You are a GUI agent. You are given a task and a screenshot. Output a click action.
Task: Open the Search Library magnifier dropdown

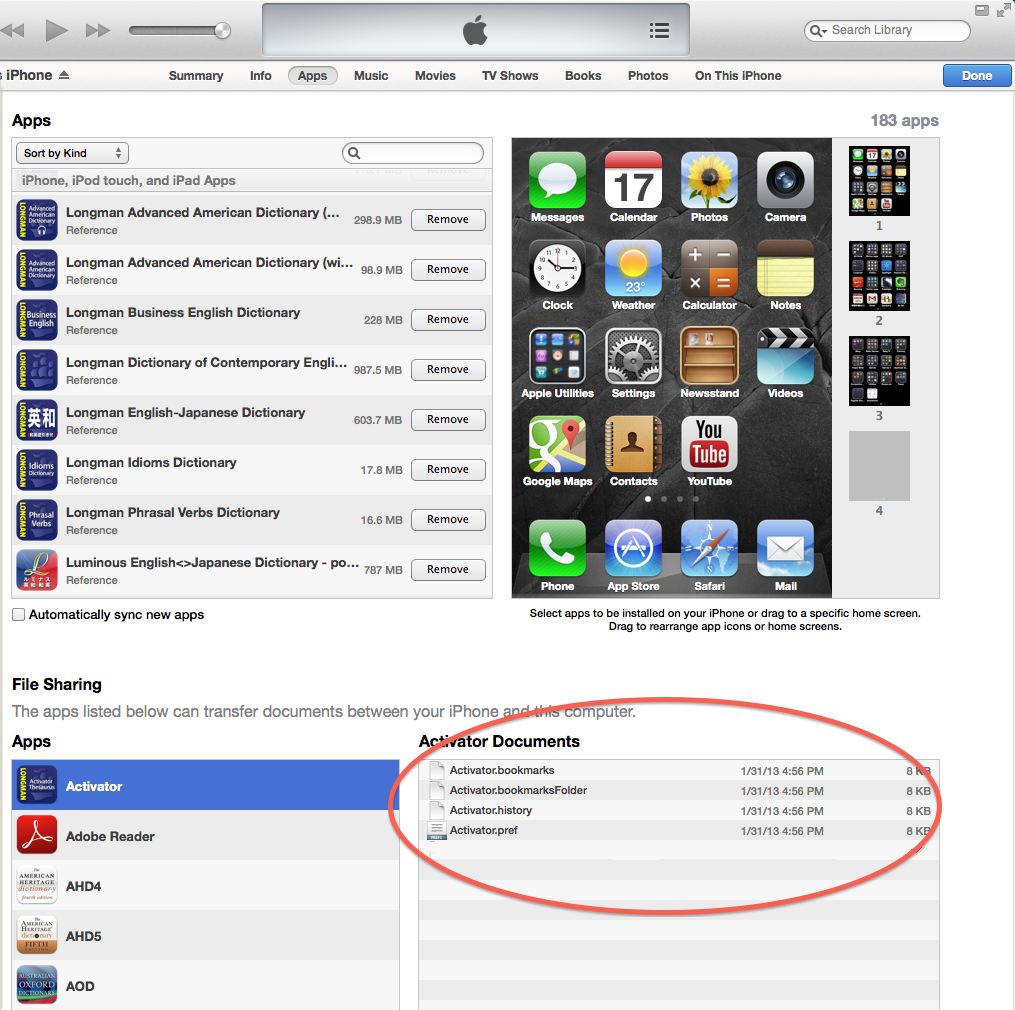(818, 31)
